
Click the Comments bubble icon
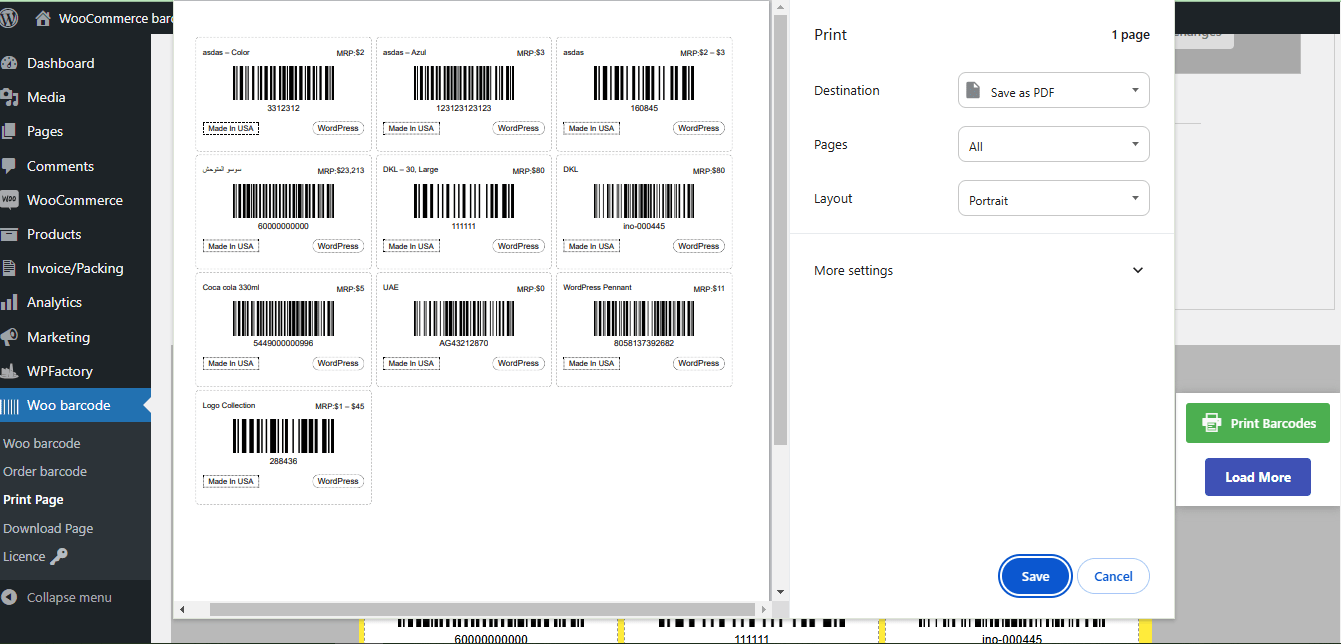pyautogui.click(x=10, y=166)
